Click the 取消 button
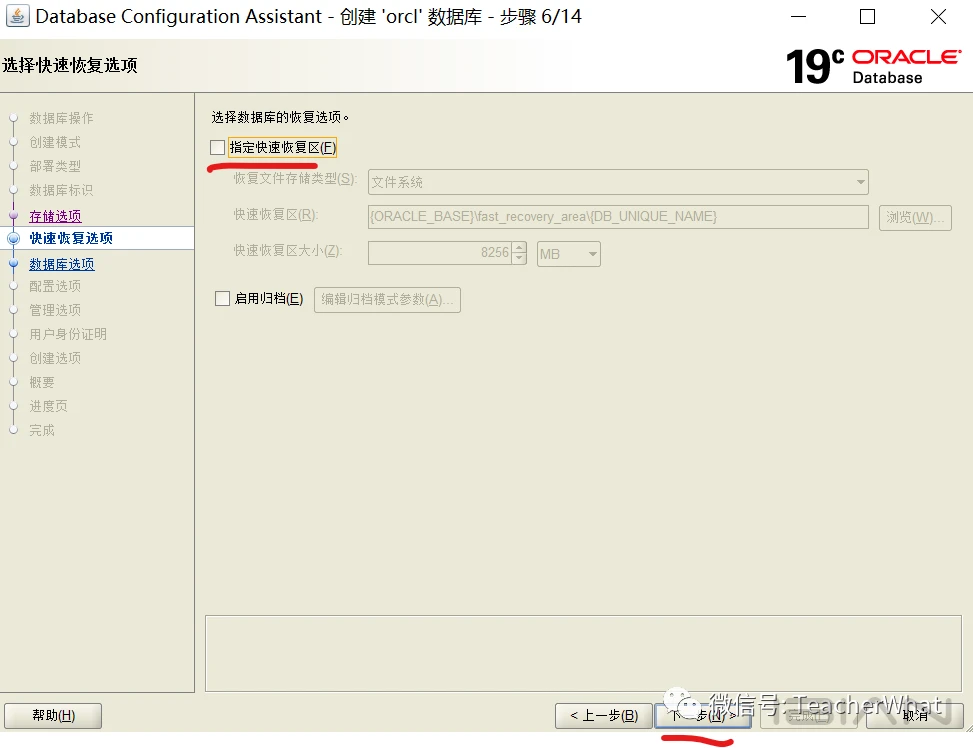Image resolution: width=973 pixels, height=748 pixels. pyautogui.click(x=915, y=716)
